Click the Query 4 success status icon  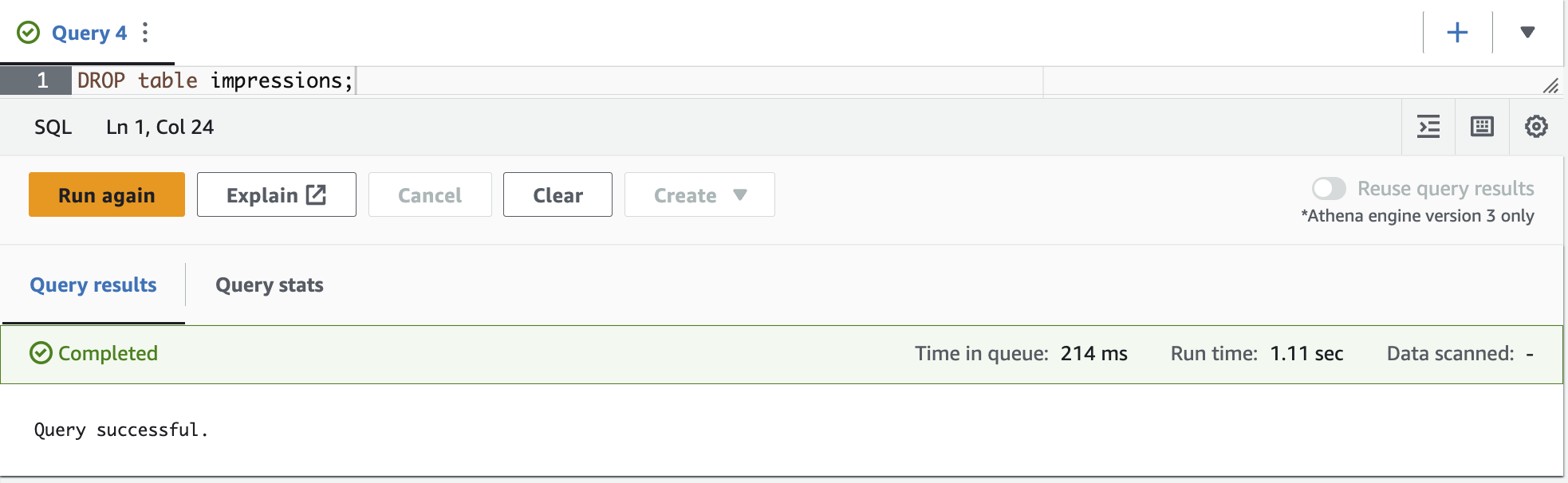(x=29, y=33)
